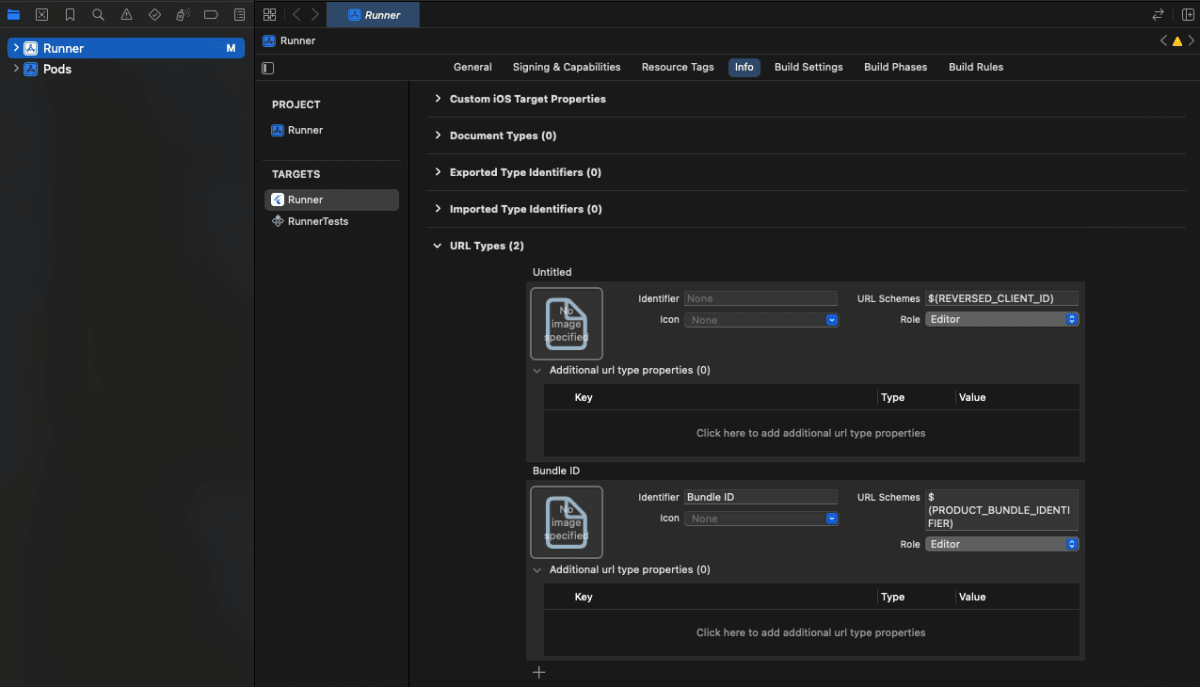Go forward with the right arrow
The height and width of the screenshot is (687, 1200).
(315, 15)
